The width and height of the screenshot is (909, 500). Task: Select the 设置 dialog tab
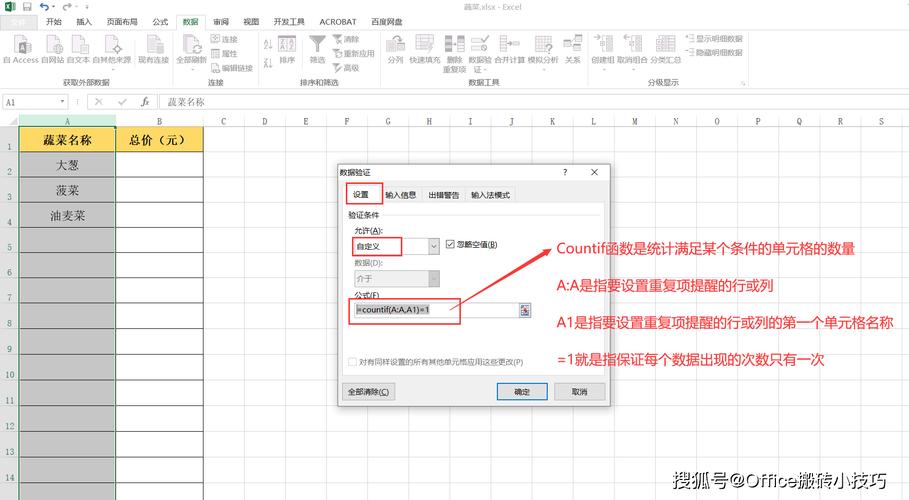[361, 194]
